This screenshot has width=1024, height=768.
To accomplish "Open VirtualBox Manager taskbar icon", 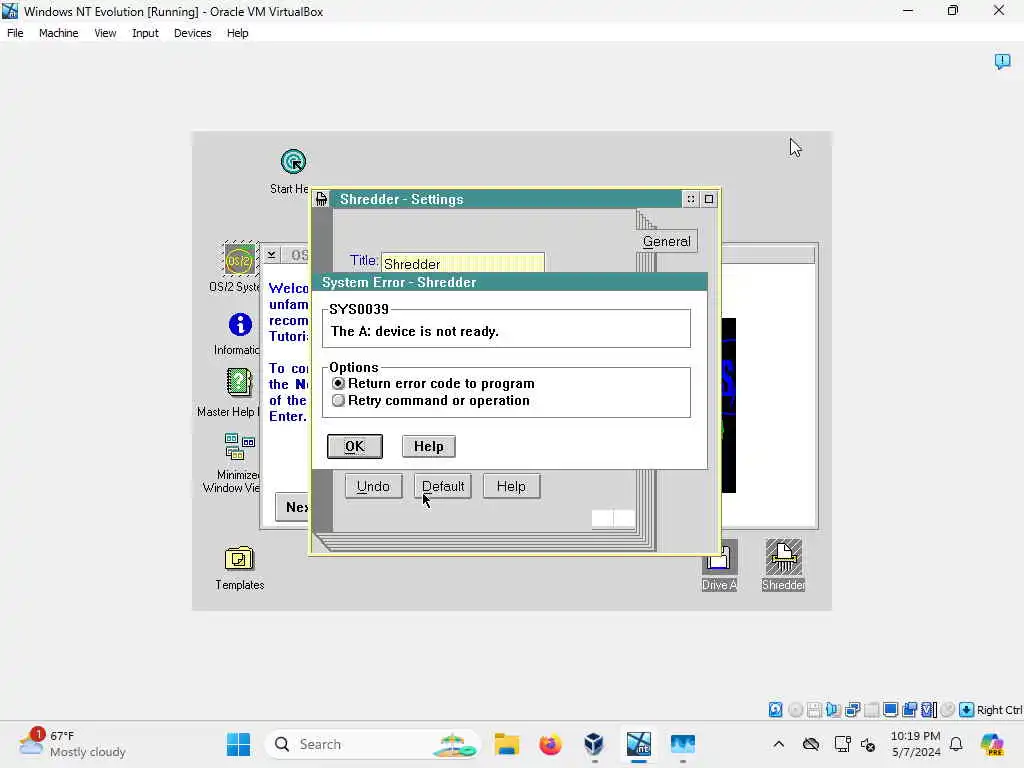I will pos(594,744).
